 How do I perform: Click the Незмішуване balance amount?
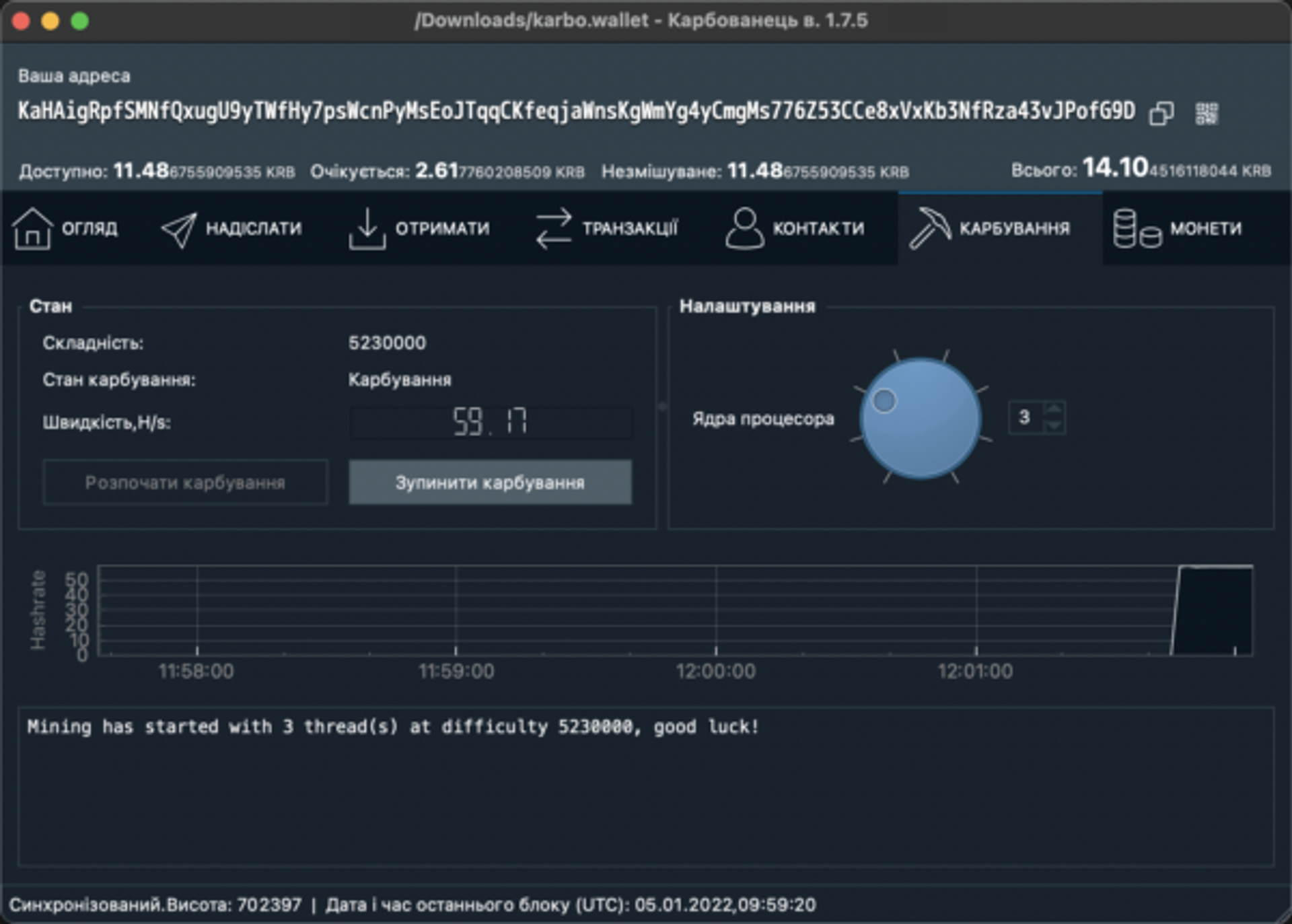pyautogui.click(x=818, y=171)
